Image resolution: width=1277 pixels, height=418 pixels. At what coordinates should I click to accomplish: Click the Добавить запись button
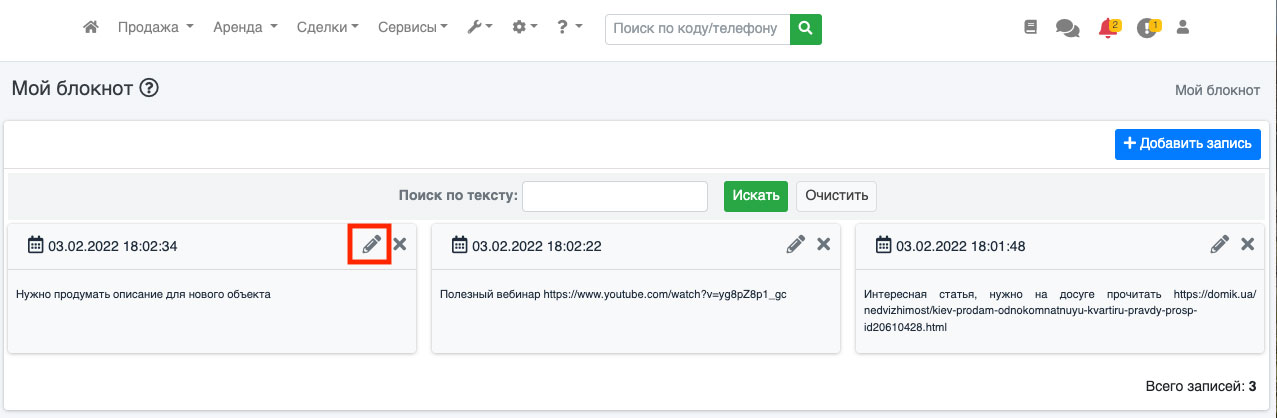(1187, 144)
